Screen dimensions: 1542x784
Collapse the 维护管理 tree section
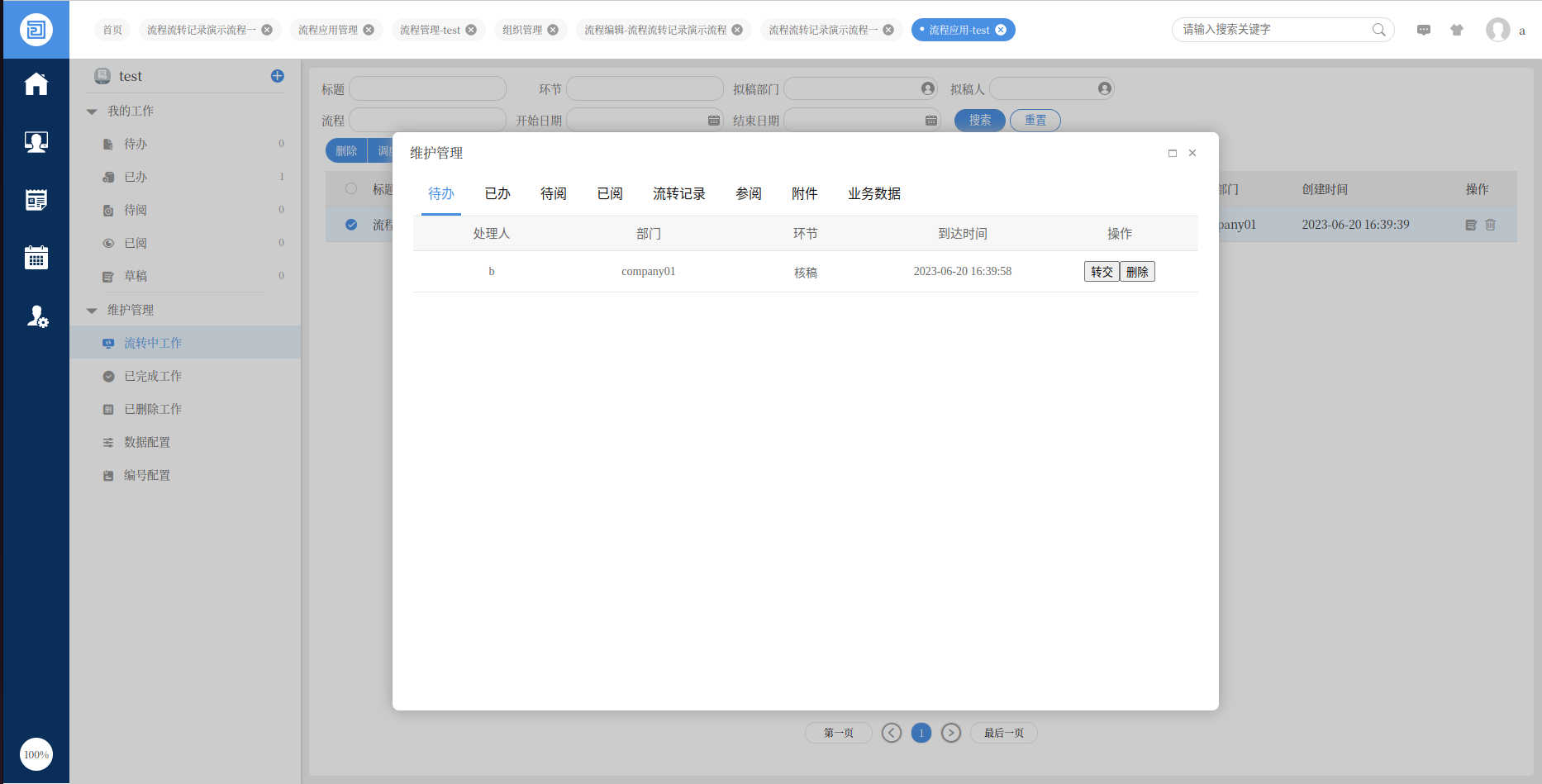coord(92,311)
